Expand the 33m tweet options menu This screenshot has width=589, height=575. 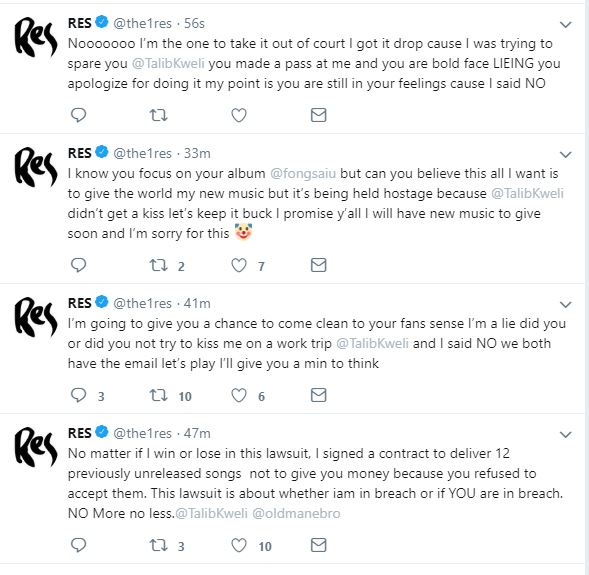(565, 154)
